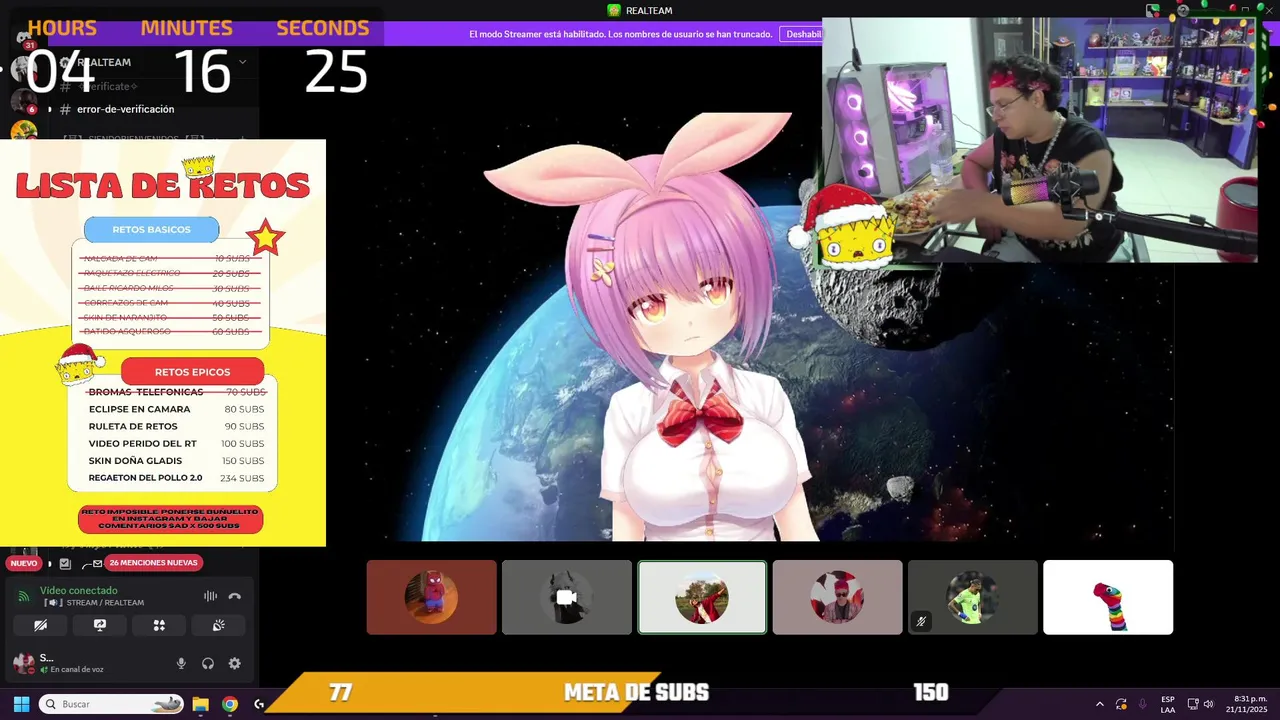Screen dimensions: 1280x720
Task: Open the soundboard button in voice panel
Action: (218, 625)
